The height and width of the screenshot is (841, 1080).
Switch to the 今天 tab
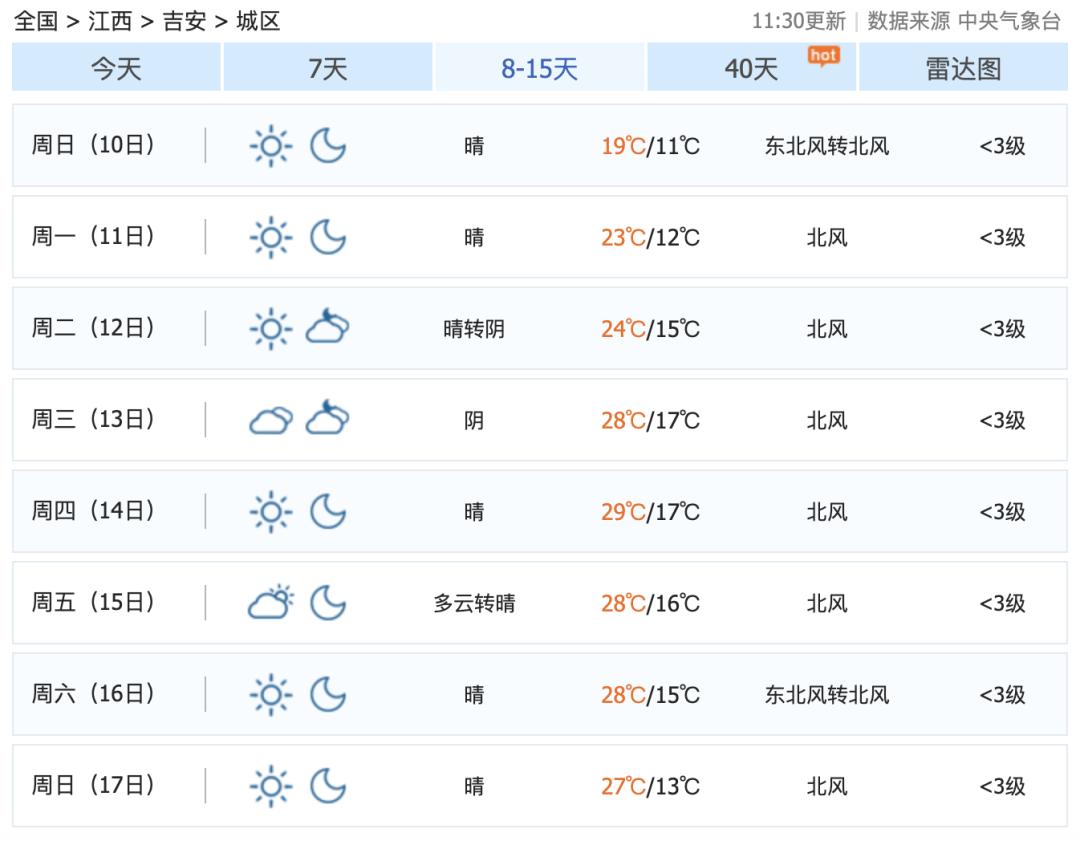[x=117, y=69]
